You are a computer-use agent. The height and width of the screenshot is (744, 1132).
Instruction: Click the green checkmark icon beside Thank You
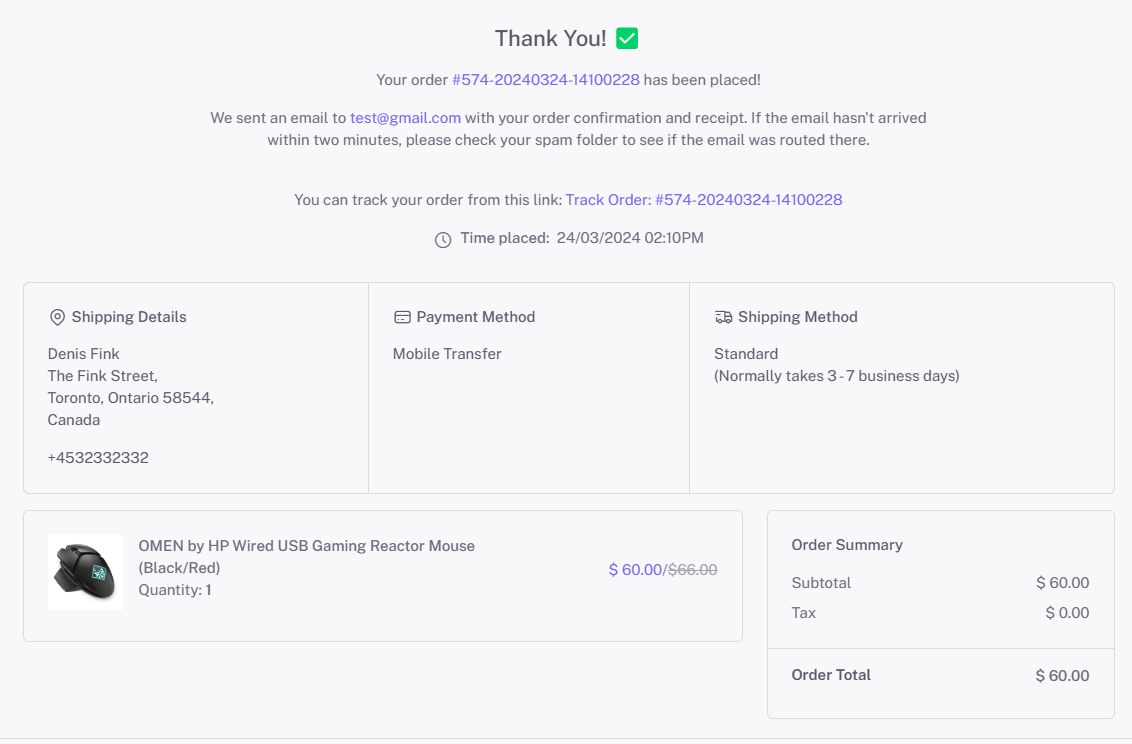tap(627, 39)
